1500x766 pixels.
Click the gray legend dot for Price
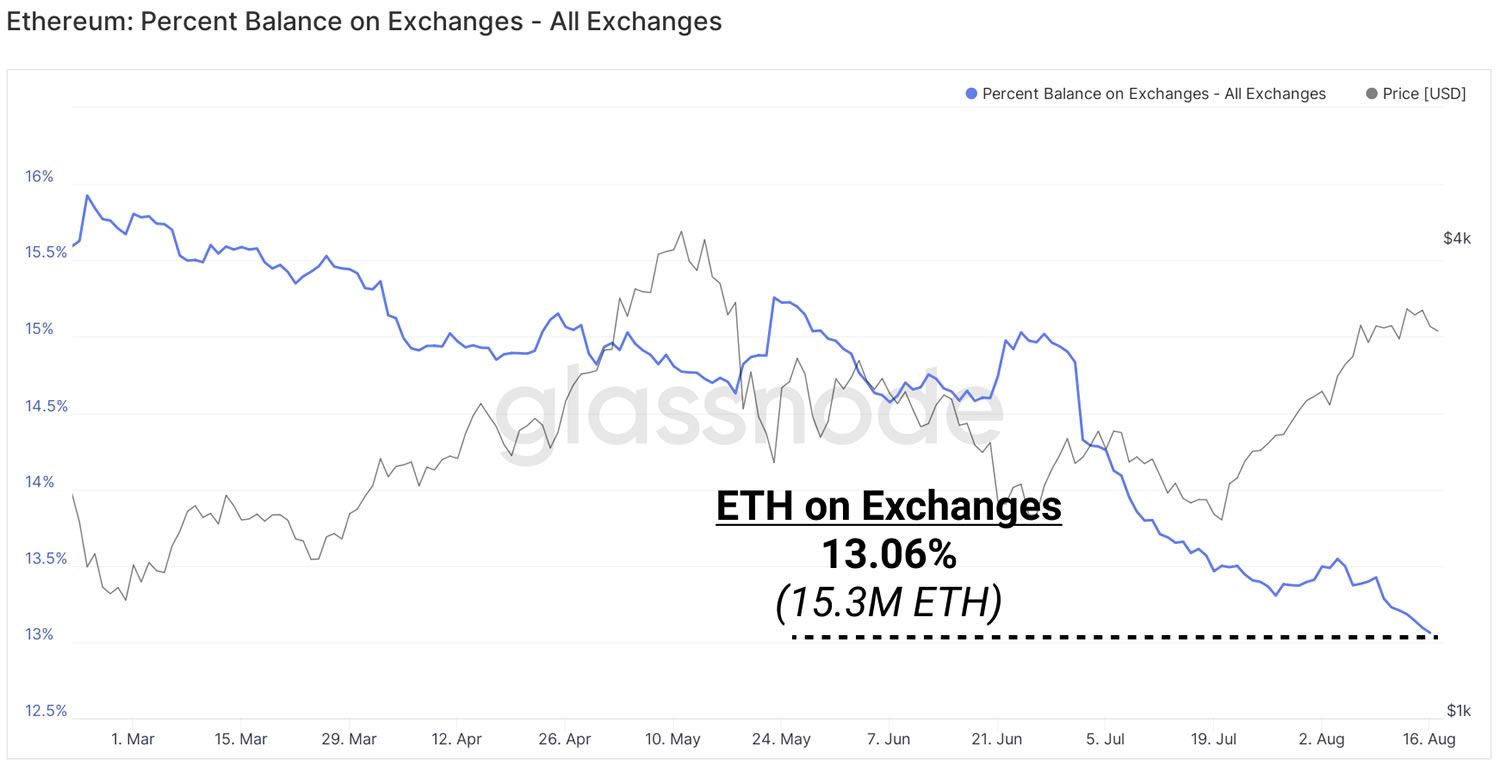point(1371,94)
